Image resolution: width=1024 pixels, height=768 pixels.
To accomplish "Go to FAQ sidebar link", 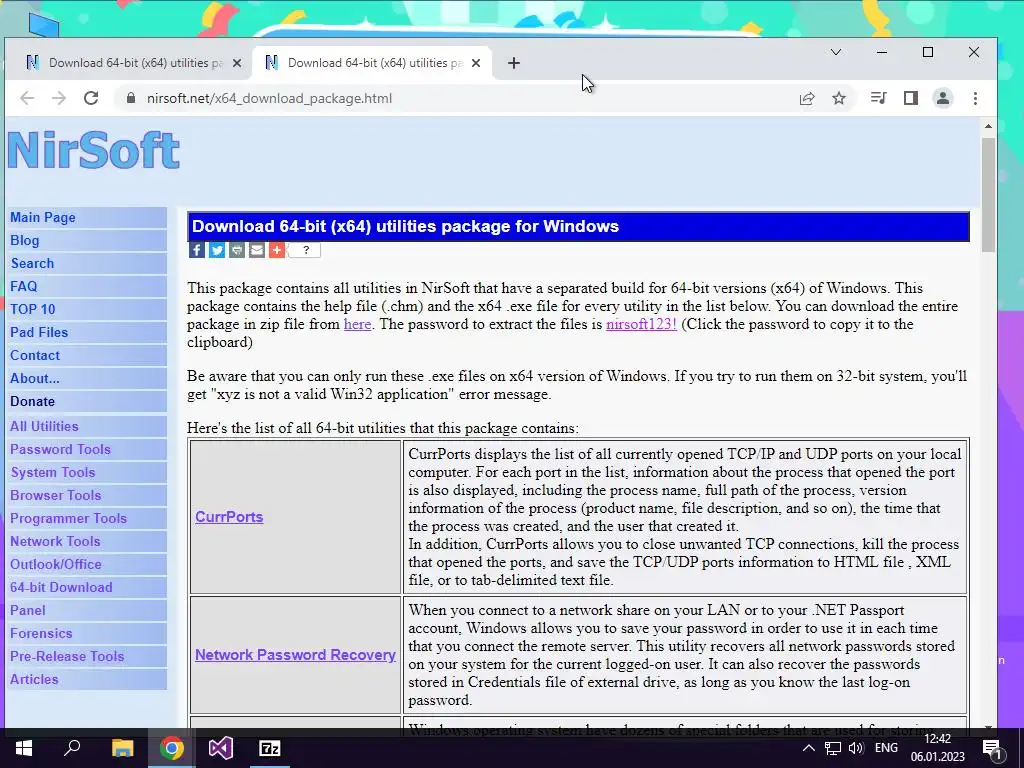I will click(23, 286).
